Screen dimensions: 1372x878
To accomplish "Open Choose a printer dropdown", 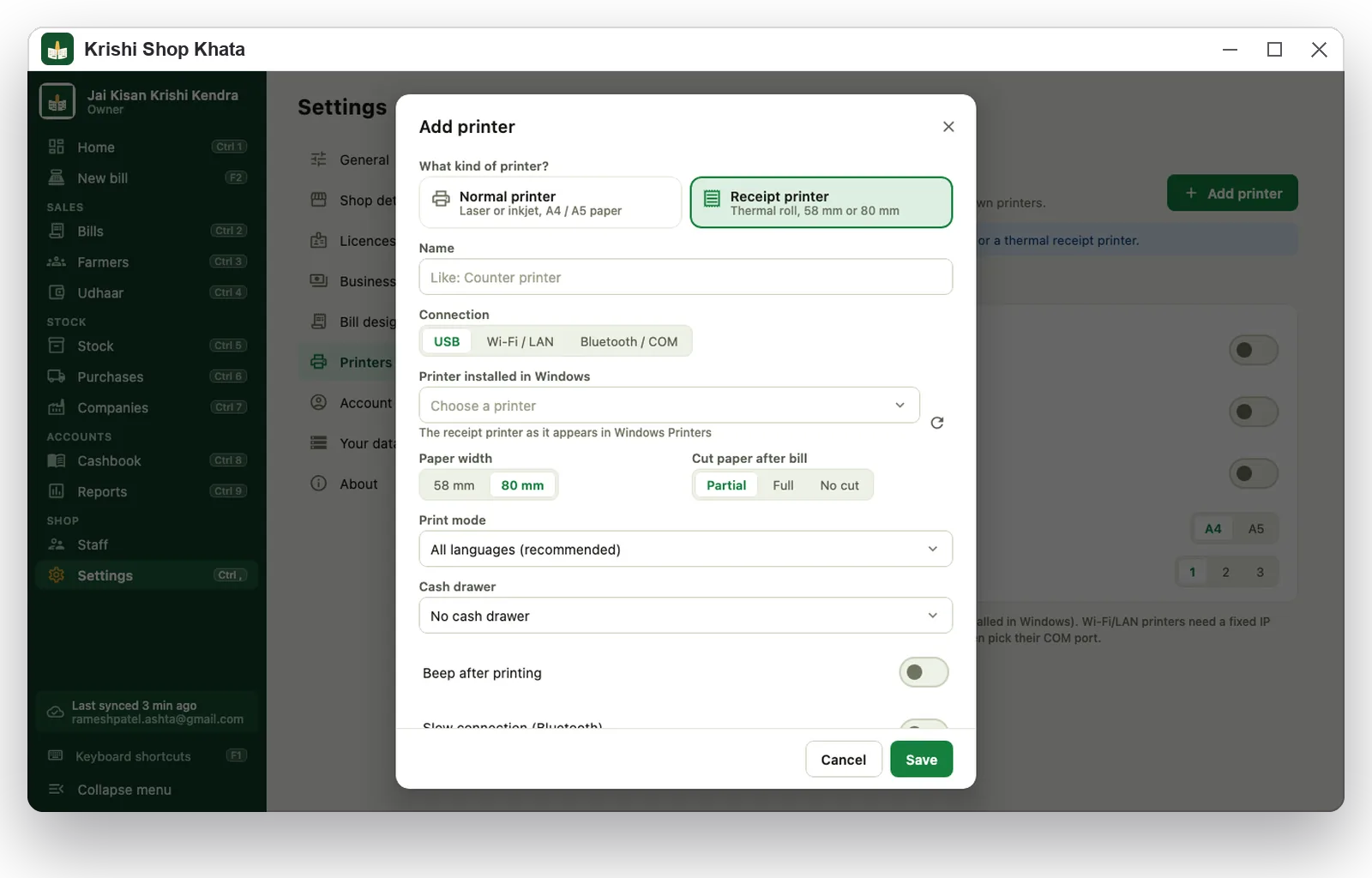I will [x=669, y=406].
